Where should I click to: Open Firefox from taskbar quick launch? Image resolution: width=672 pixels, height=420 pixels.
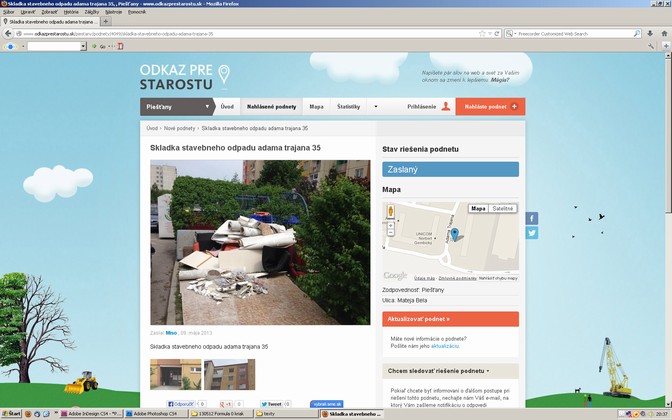click(28, 414)
